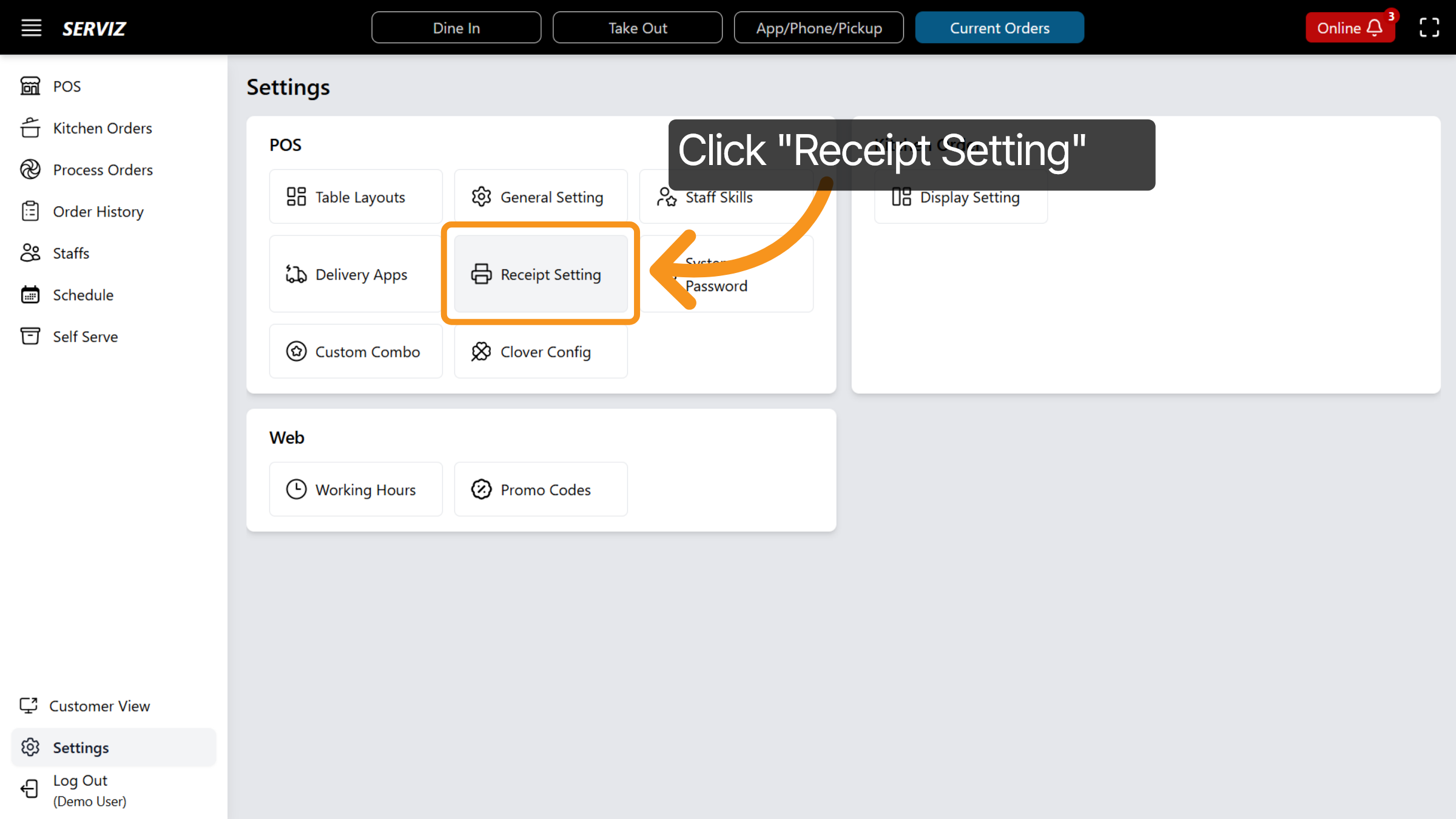Open Table Layouts settings
This screenshot has width=1456, height=819.
click(356, 197)
